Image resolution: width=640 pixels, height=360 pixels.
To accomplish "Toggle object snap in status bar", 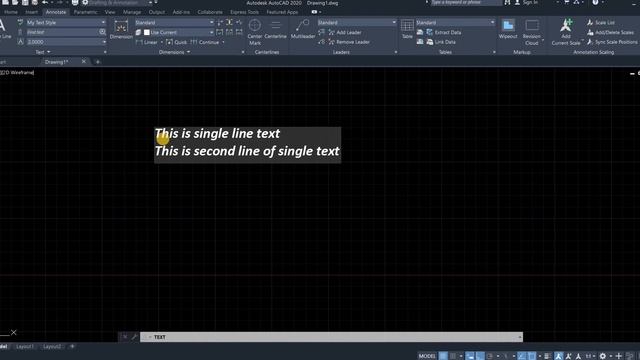I will [532, 356].
